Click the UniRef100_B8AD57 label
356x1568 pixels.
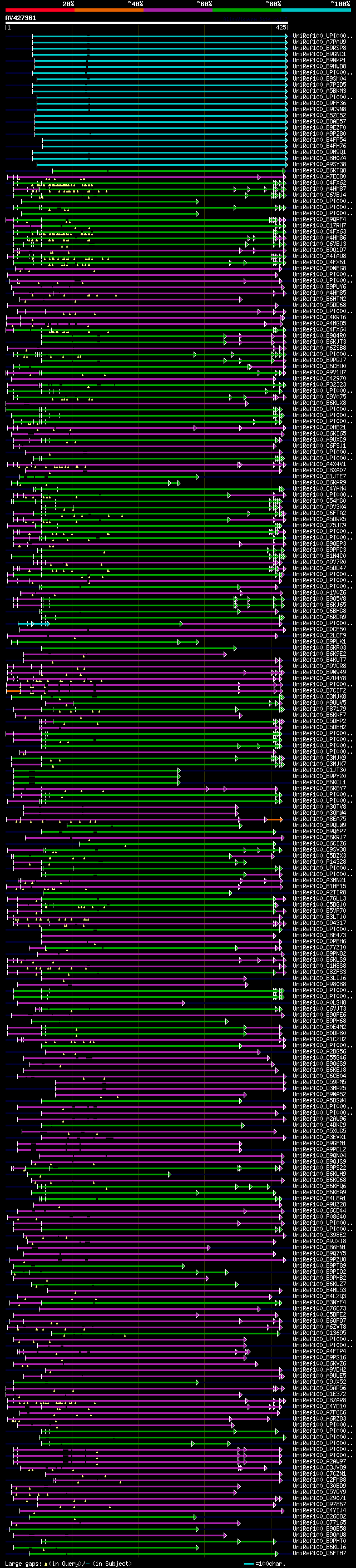coord(319,122)
